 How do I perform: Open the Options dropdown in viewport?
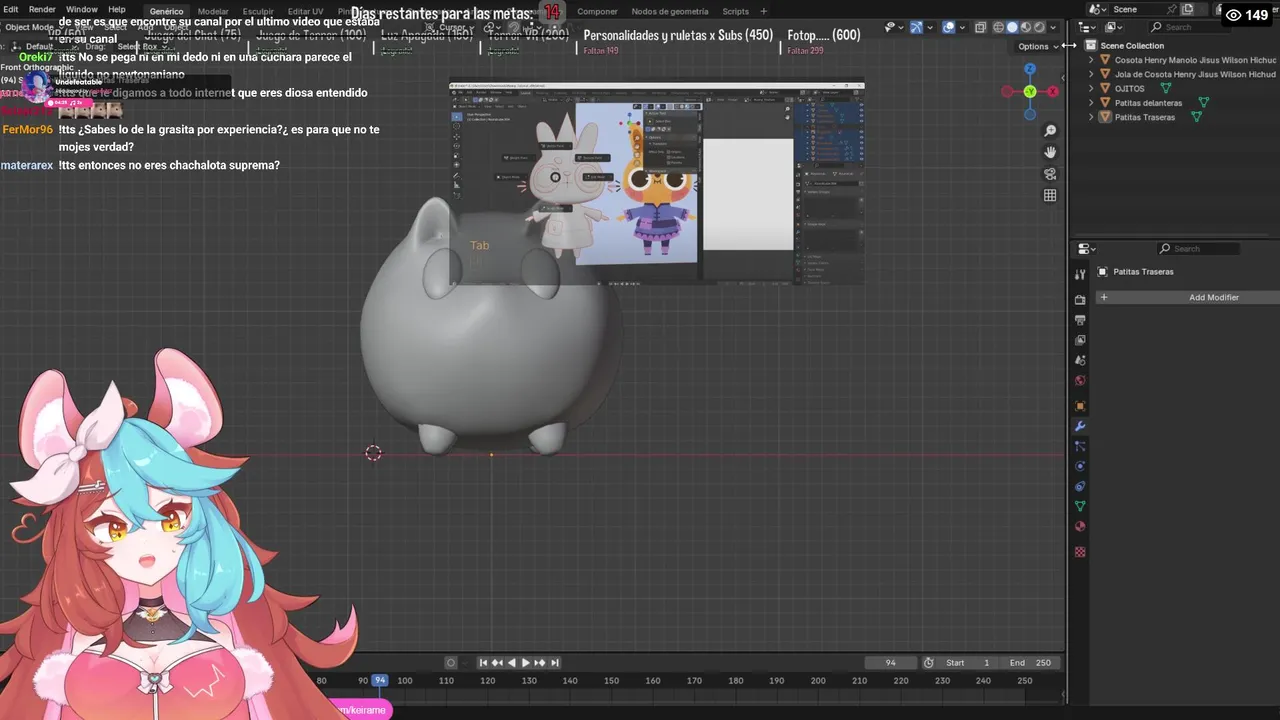coord(1038,46)
